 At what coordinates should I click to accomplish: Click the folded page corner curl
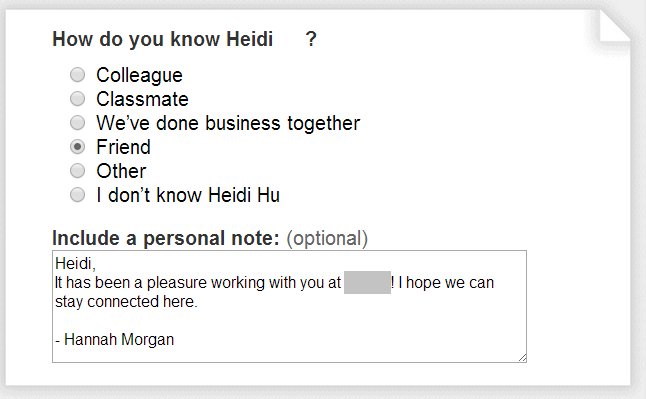(614, 26)
